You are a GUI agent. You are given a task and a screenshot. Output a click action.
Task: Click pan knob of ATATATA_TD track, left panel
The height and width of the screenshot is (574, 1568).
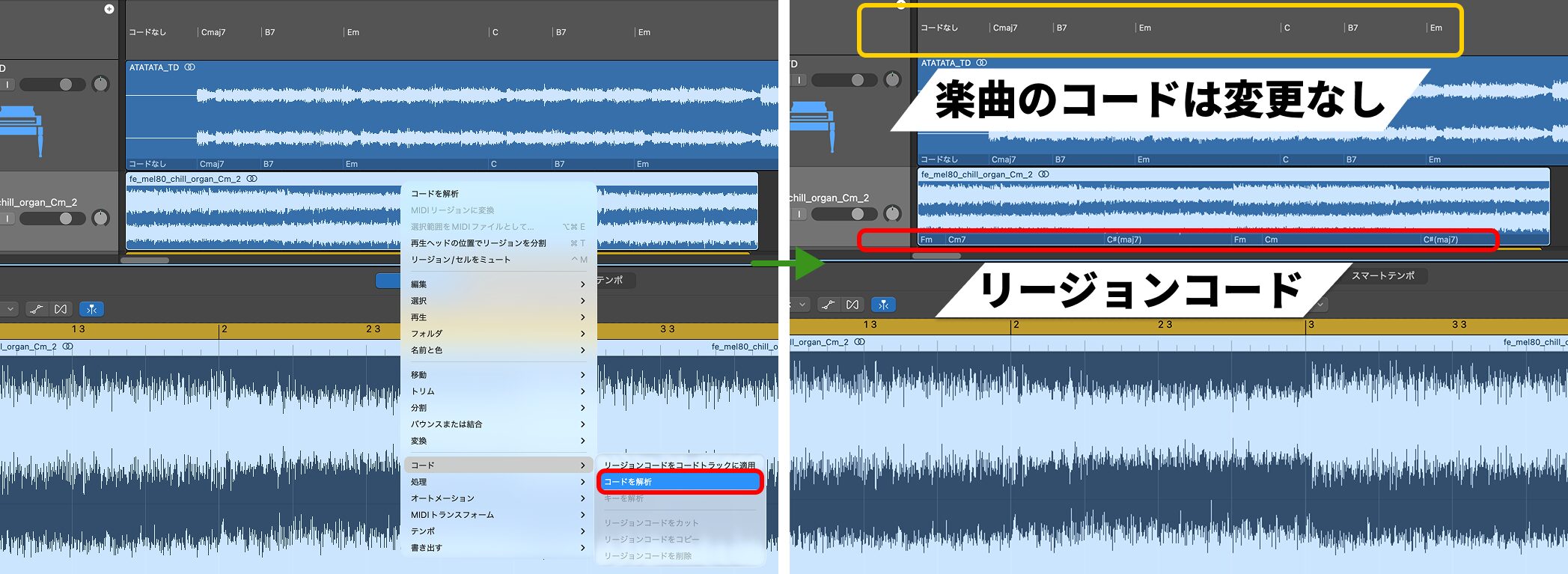click(x=100, y=84)
